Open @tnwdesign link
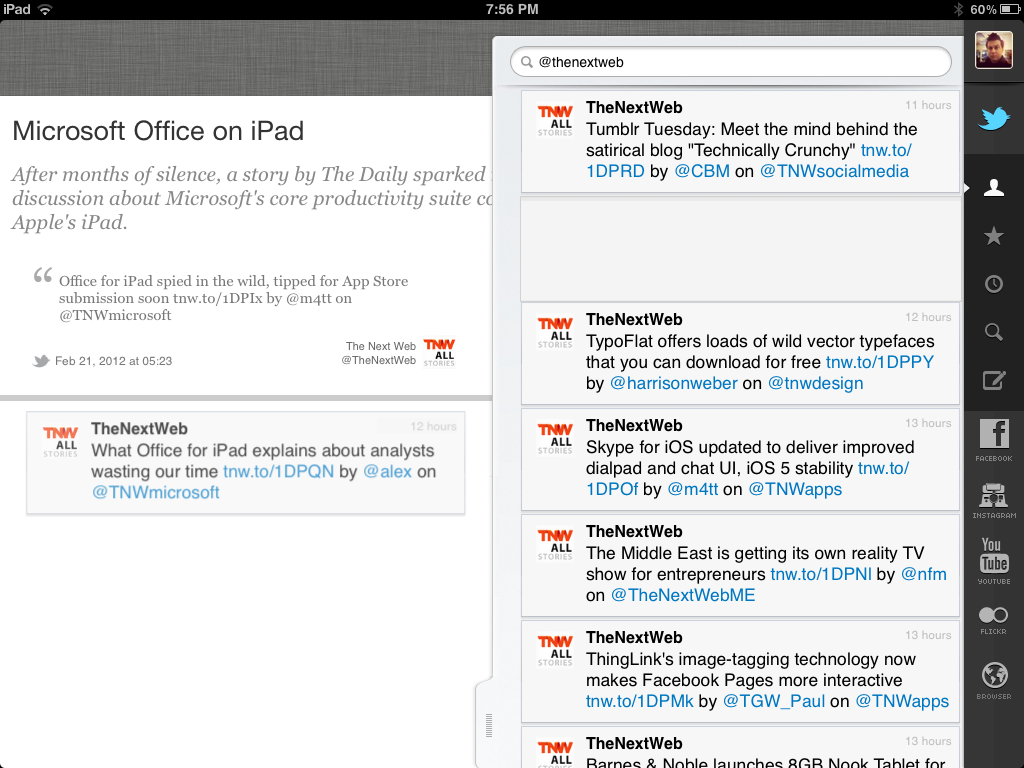Image resolution: width=1024 pixels, height=768 pixels. (x=815, y=383)
